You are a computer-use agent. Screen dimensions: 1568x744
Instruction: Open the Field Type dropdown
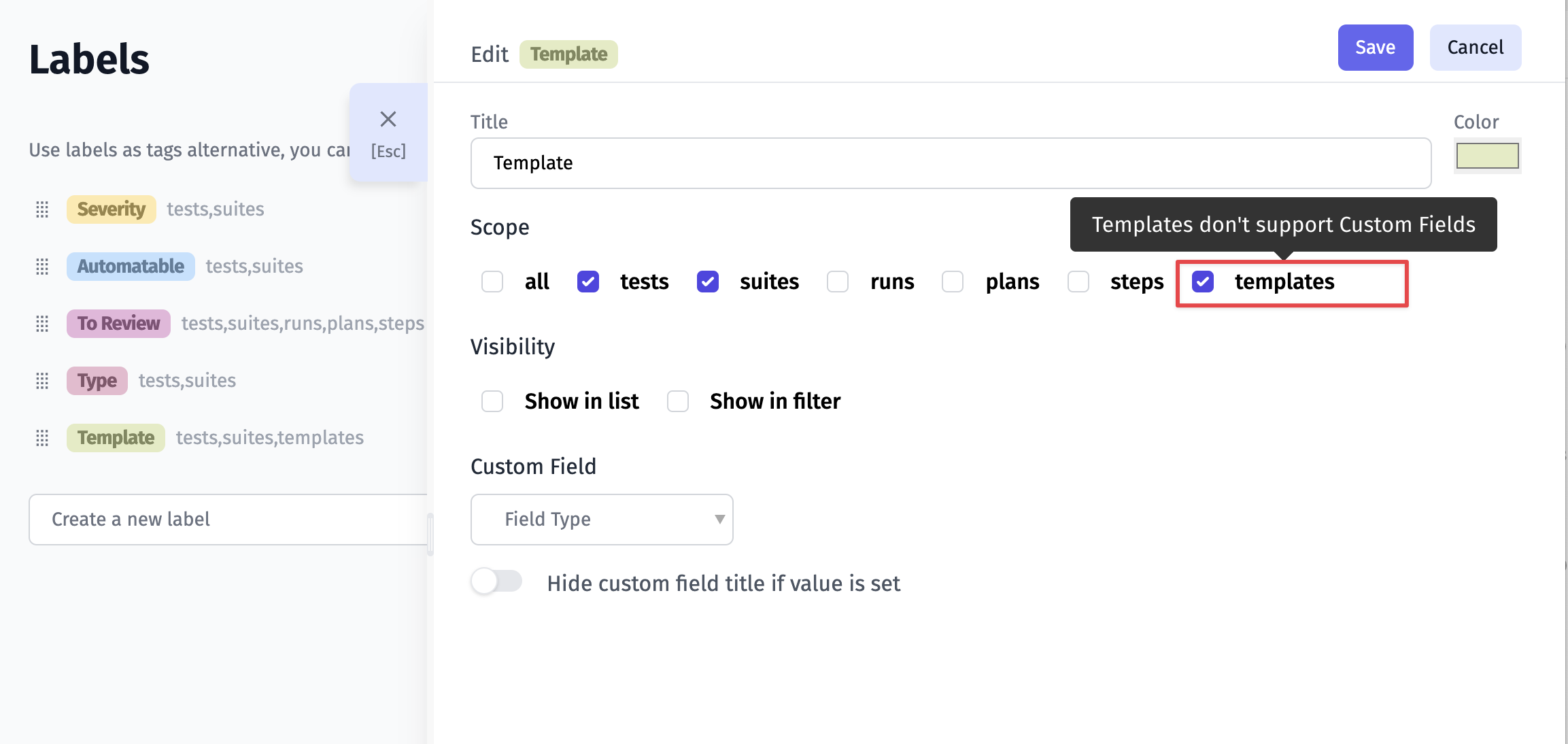tap(602, 520)
